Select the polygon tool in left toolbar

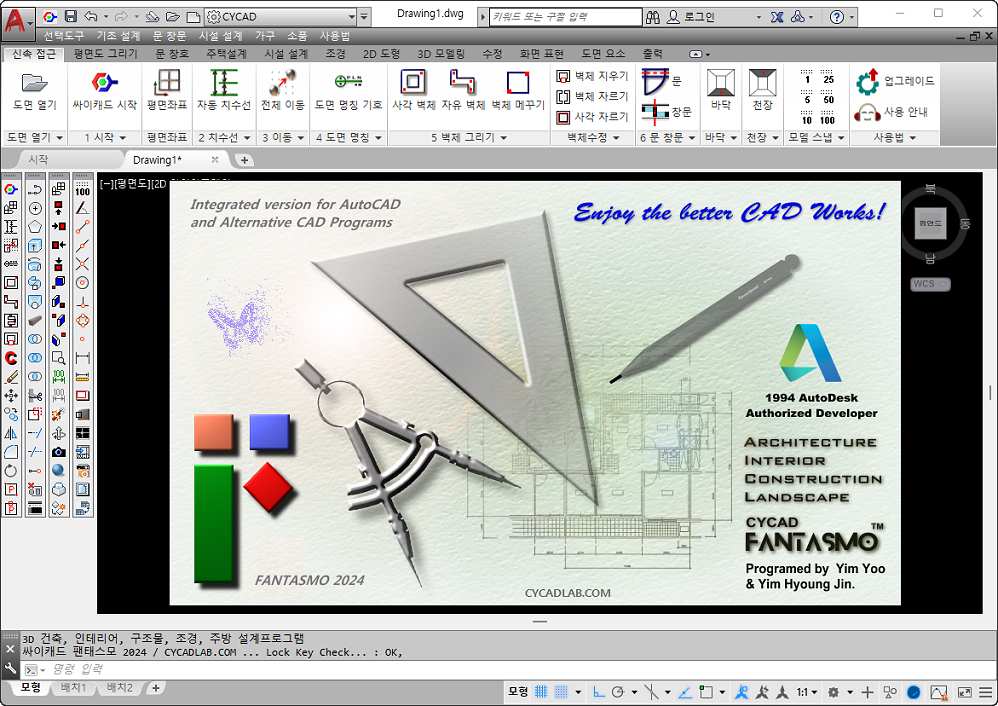point(35,227)
